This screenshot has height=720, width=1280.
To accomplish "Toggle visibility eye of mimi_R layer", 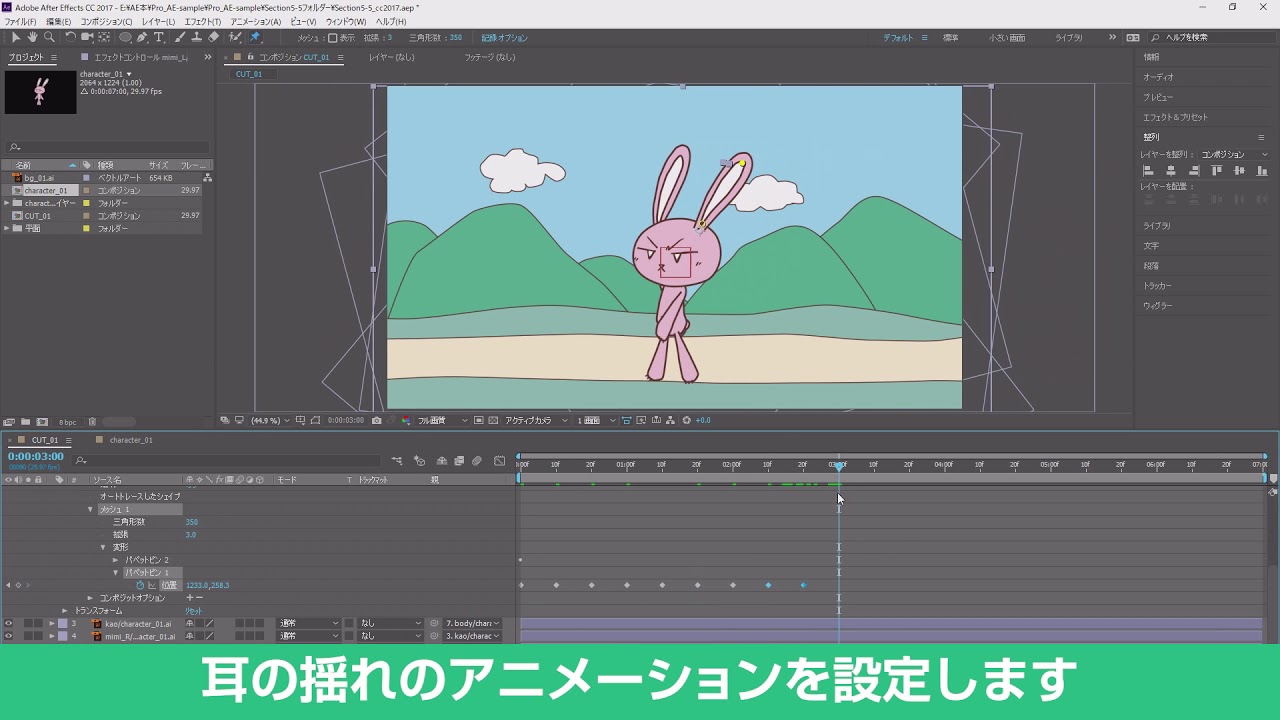I will [x=8, y=636].
